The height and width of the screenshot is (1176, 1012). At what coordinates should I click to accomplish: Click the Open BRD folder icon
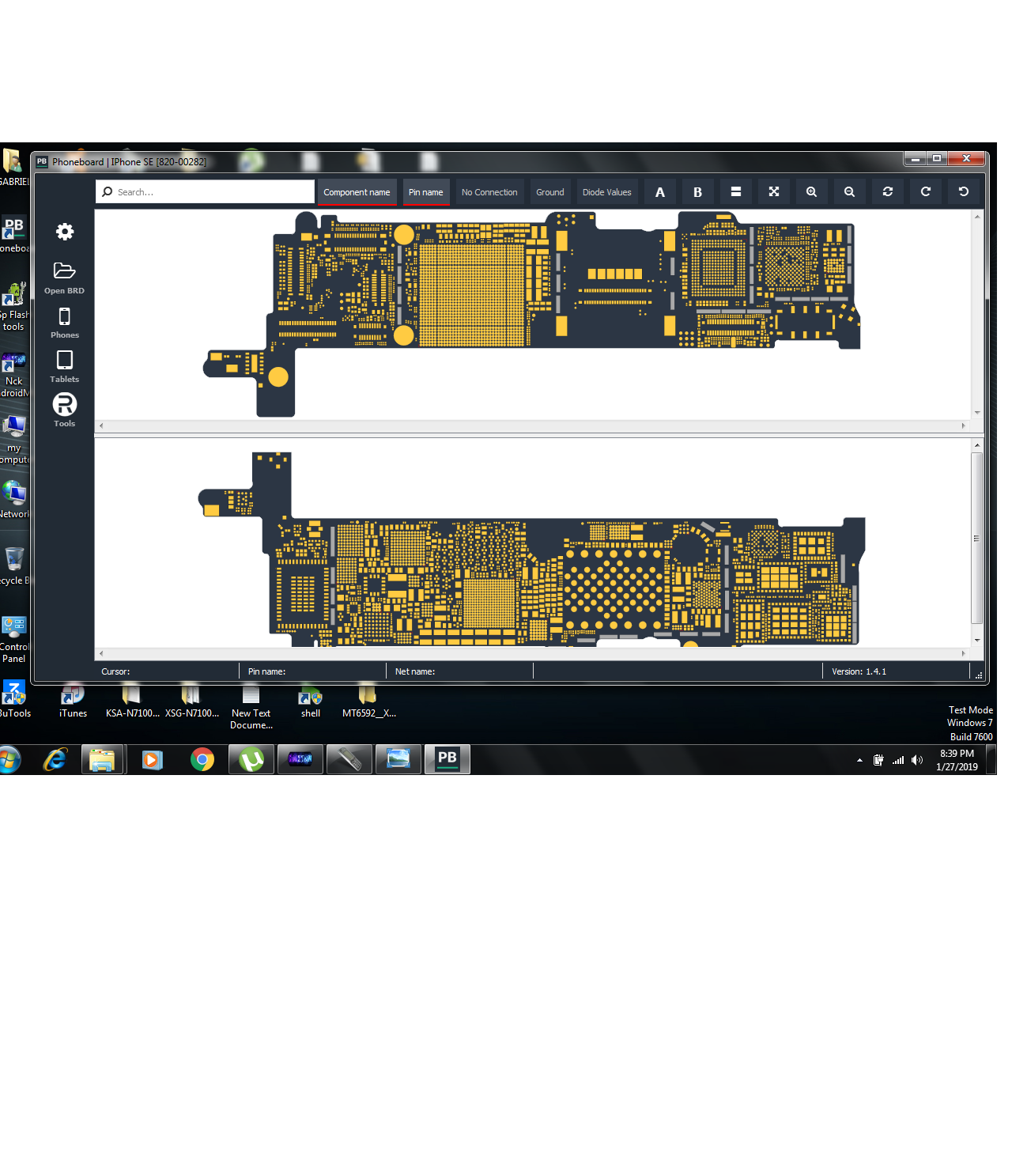(64, 271)
